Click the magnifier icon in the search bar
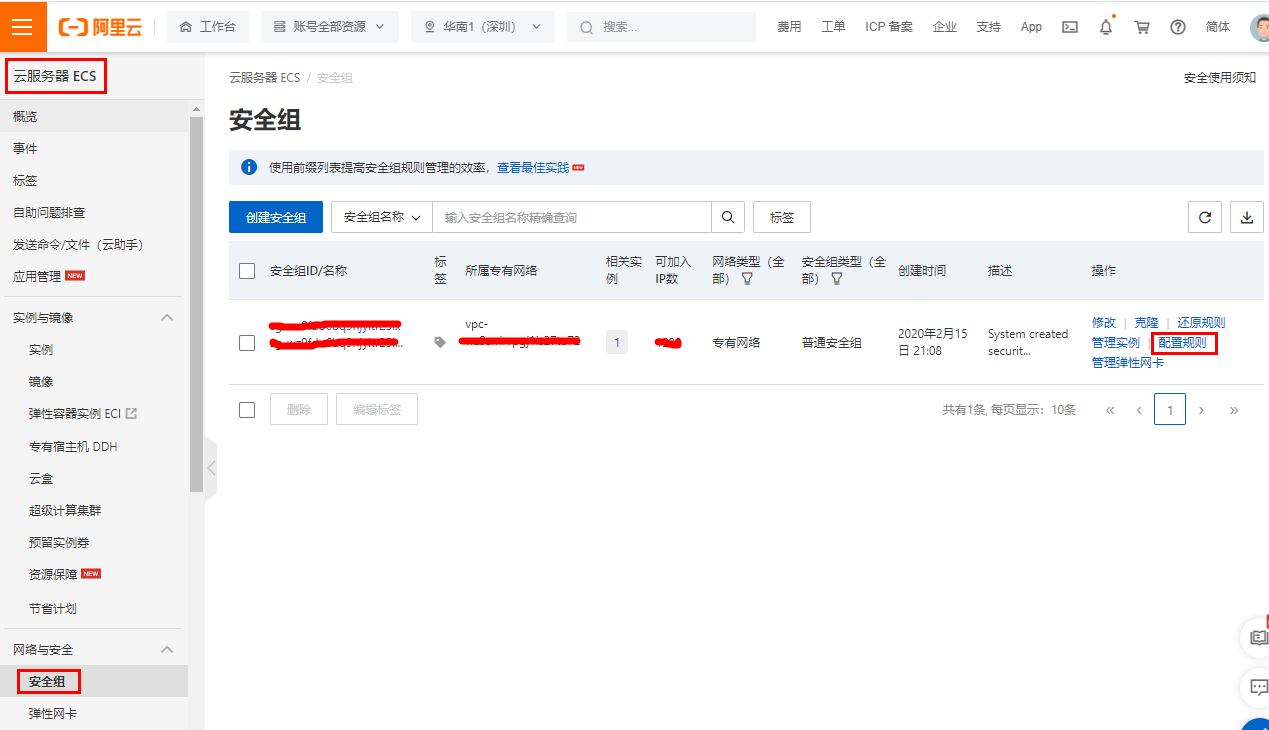The image size is (1269, 730). click(727, 217)
